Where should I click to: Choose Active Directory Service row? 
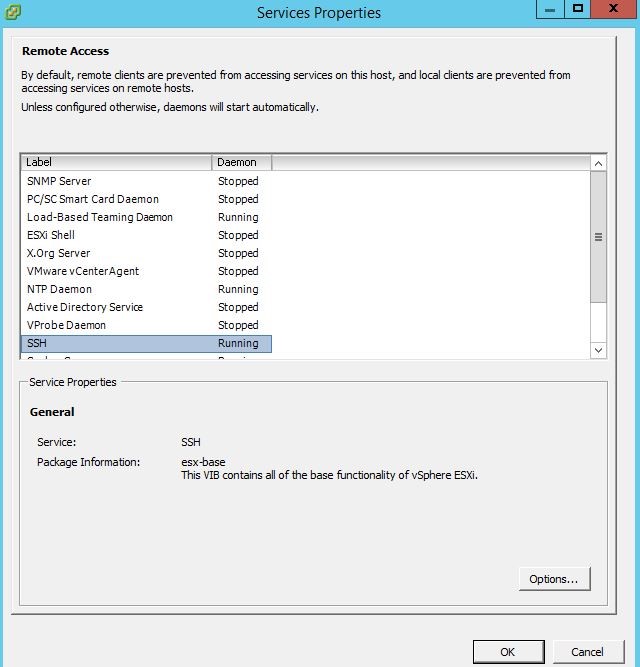85,307
